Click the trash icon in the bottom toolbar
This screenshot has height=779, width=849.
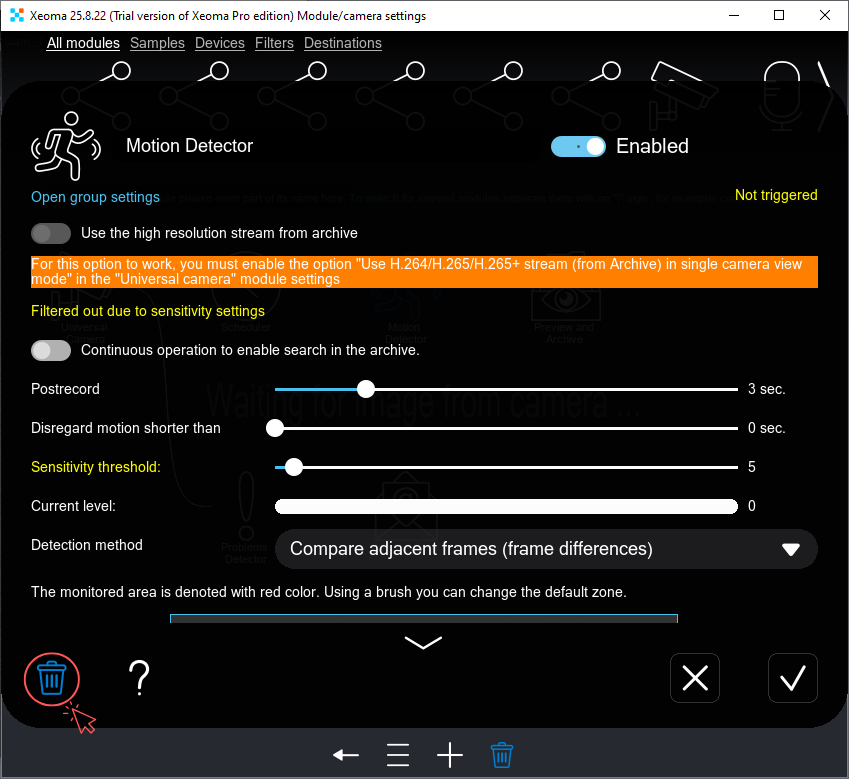(x=502, y=755)
